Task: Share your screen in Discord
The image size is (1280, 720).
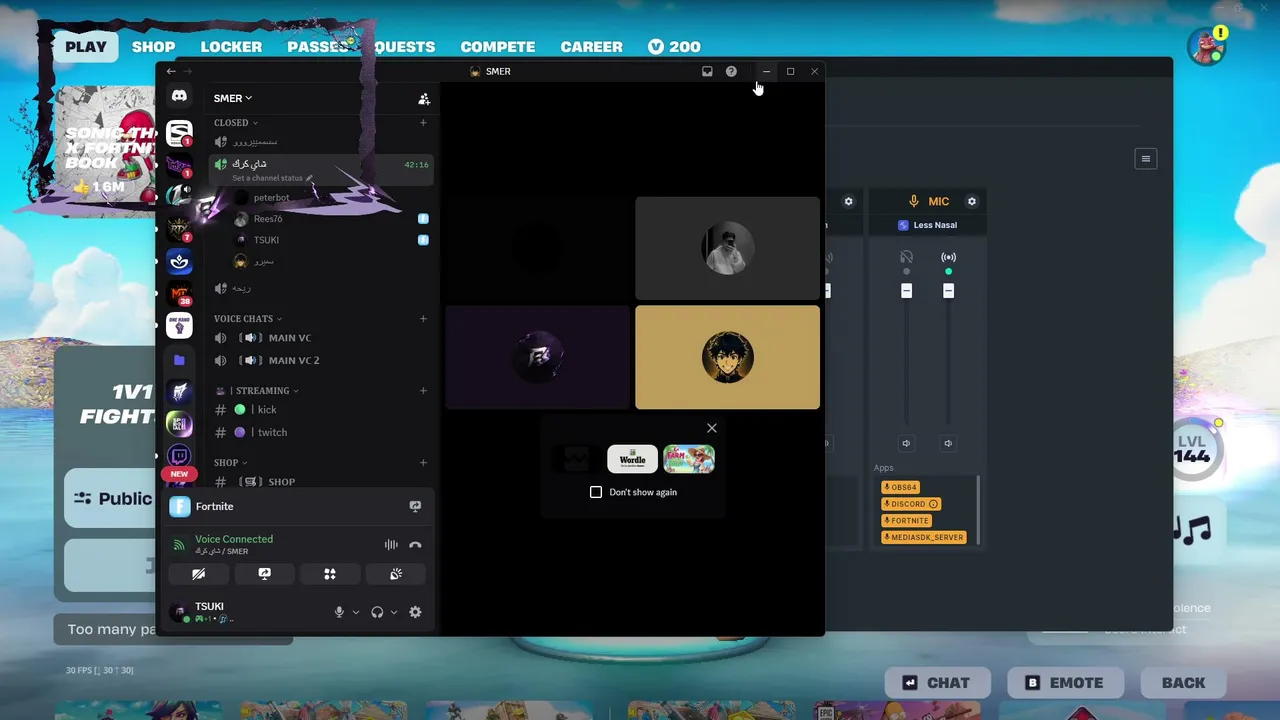Action: click(264, 574)
